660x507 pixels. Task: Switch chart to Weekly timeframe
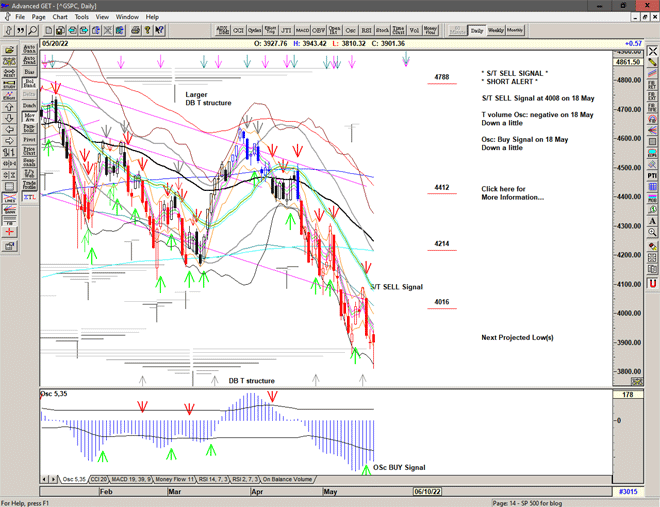tap(495, 31)
